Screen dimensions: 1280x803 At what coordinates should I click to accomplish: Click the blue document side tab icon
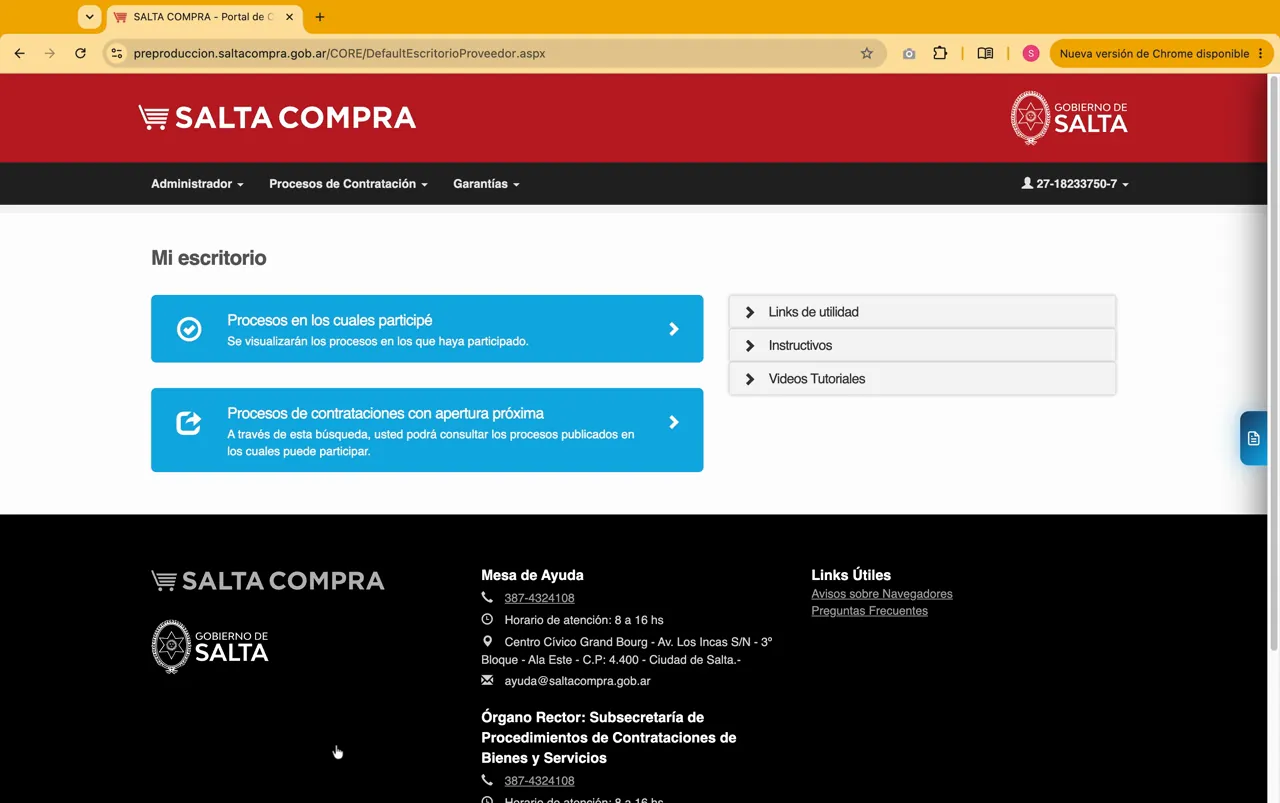(x=1254, y=438)
